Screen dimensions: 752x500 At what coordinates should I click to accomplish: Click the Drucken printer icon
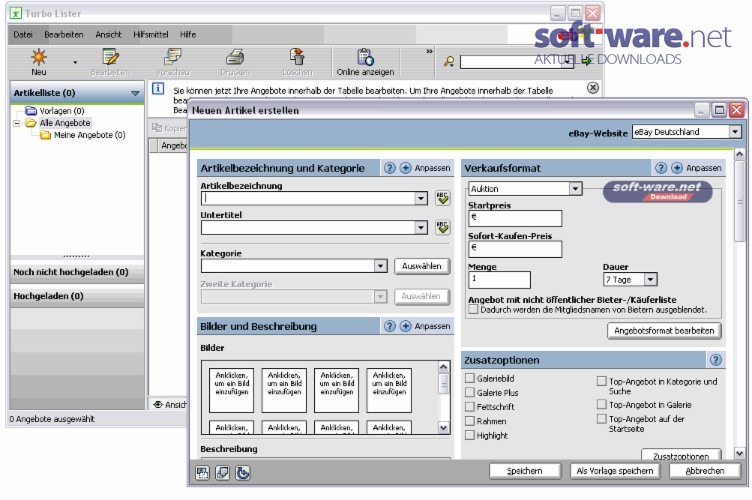pyautogui.click(x=235, y=58)
